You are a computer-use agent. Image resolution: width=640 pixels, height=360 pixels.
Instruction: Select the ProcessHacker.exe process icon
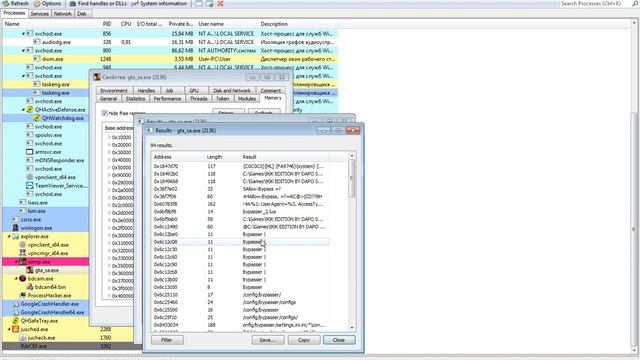(23, 296)
